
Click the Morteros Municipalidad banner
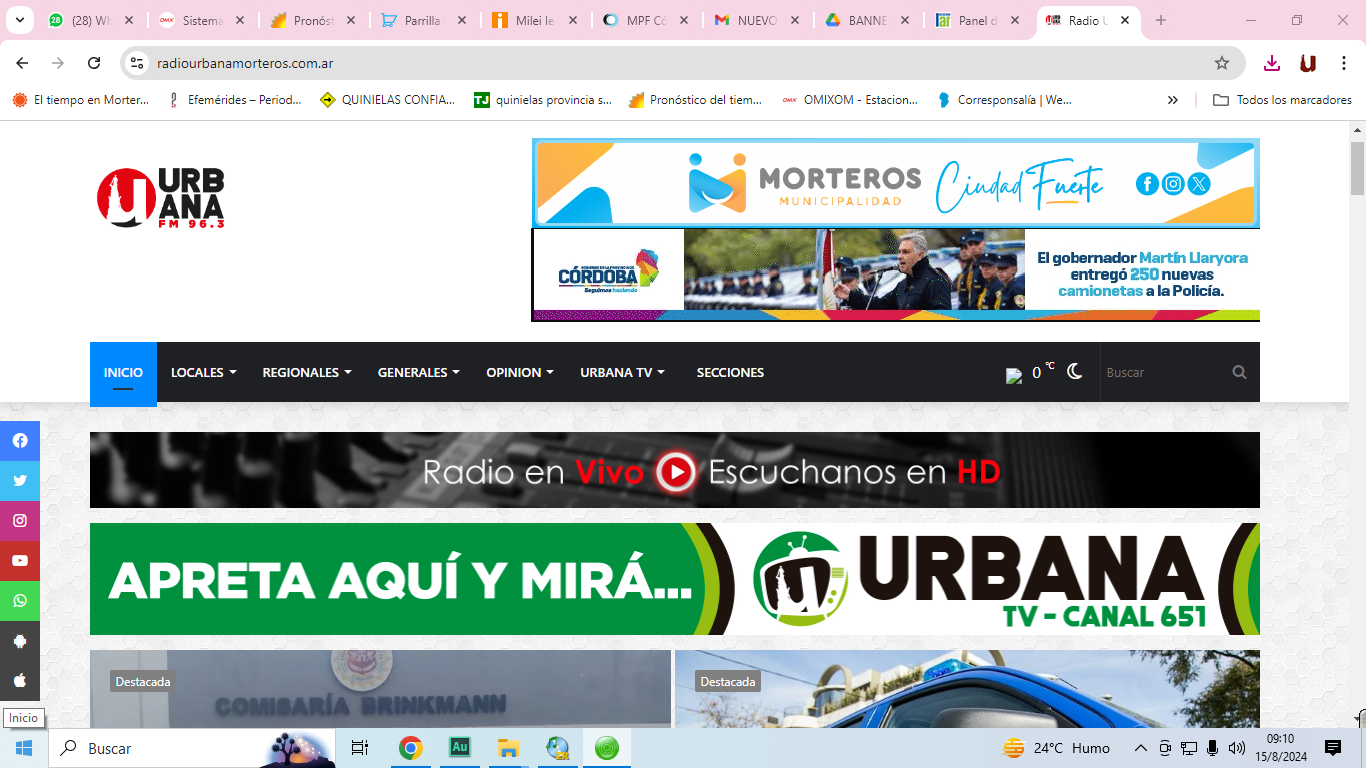pyautogui.click(x=896, y=183)
